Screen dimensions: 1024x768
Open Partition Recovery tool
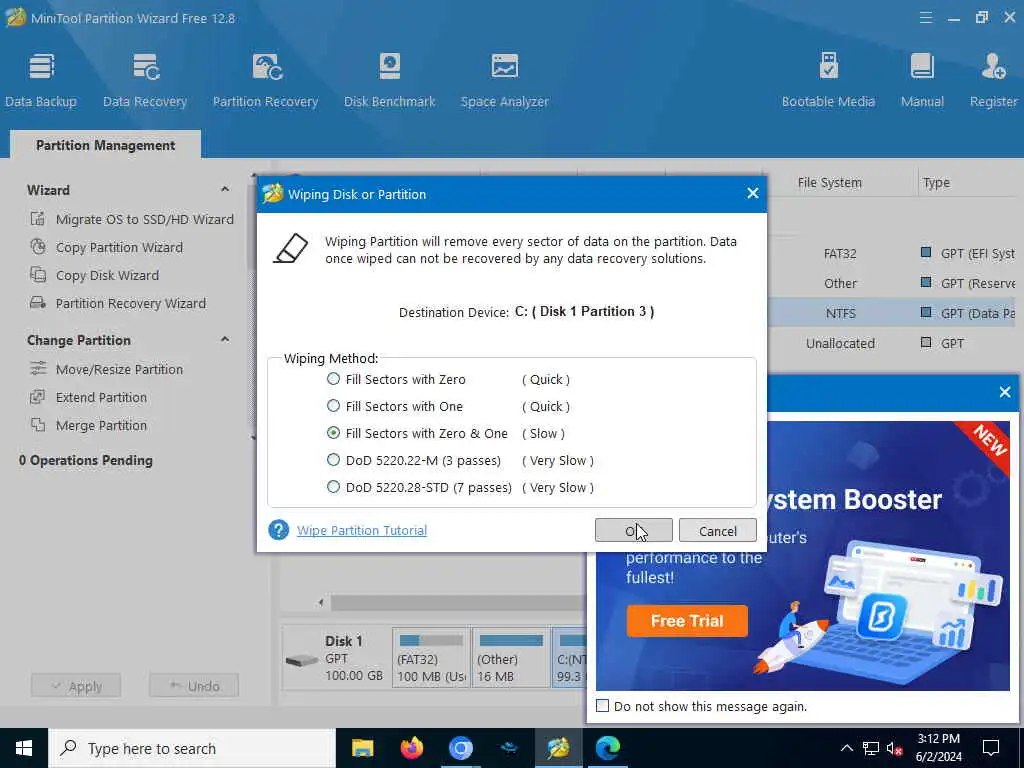point(265,79)
